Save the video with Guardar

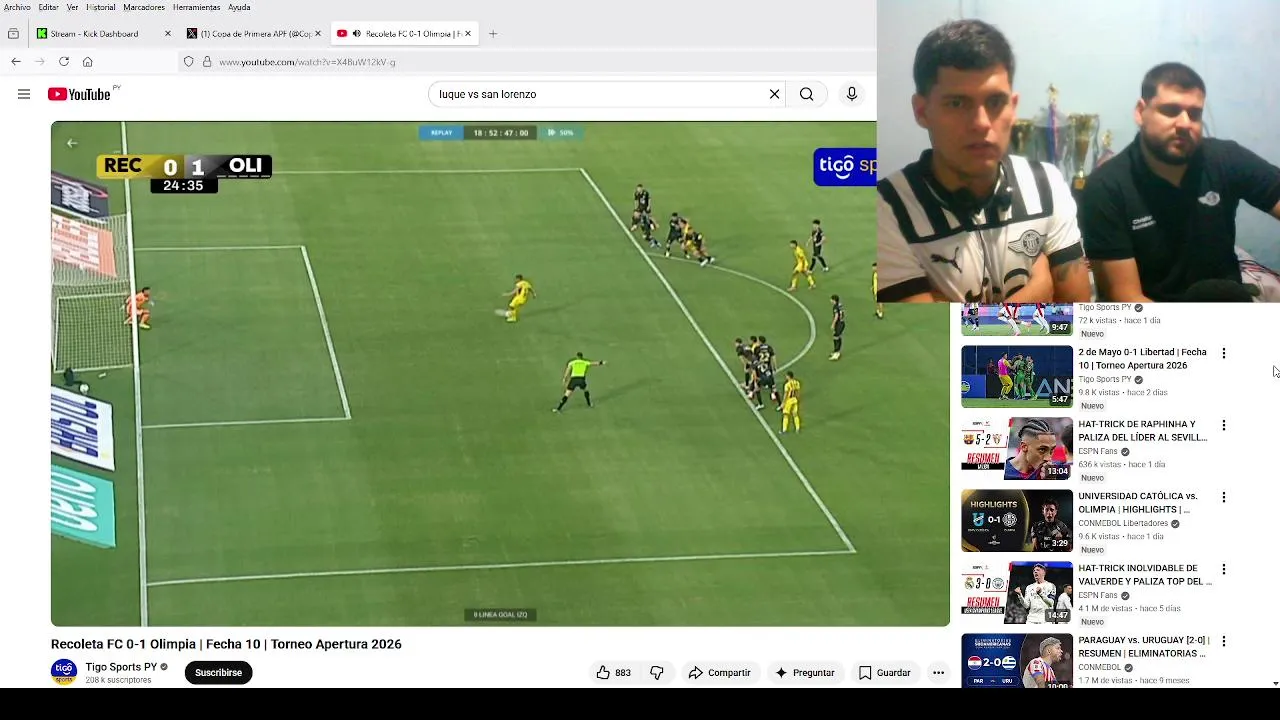884,673
